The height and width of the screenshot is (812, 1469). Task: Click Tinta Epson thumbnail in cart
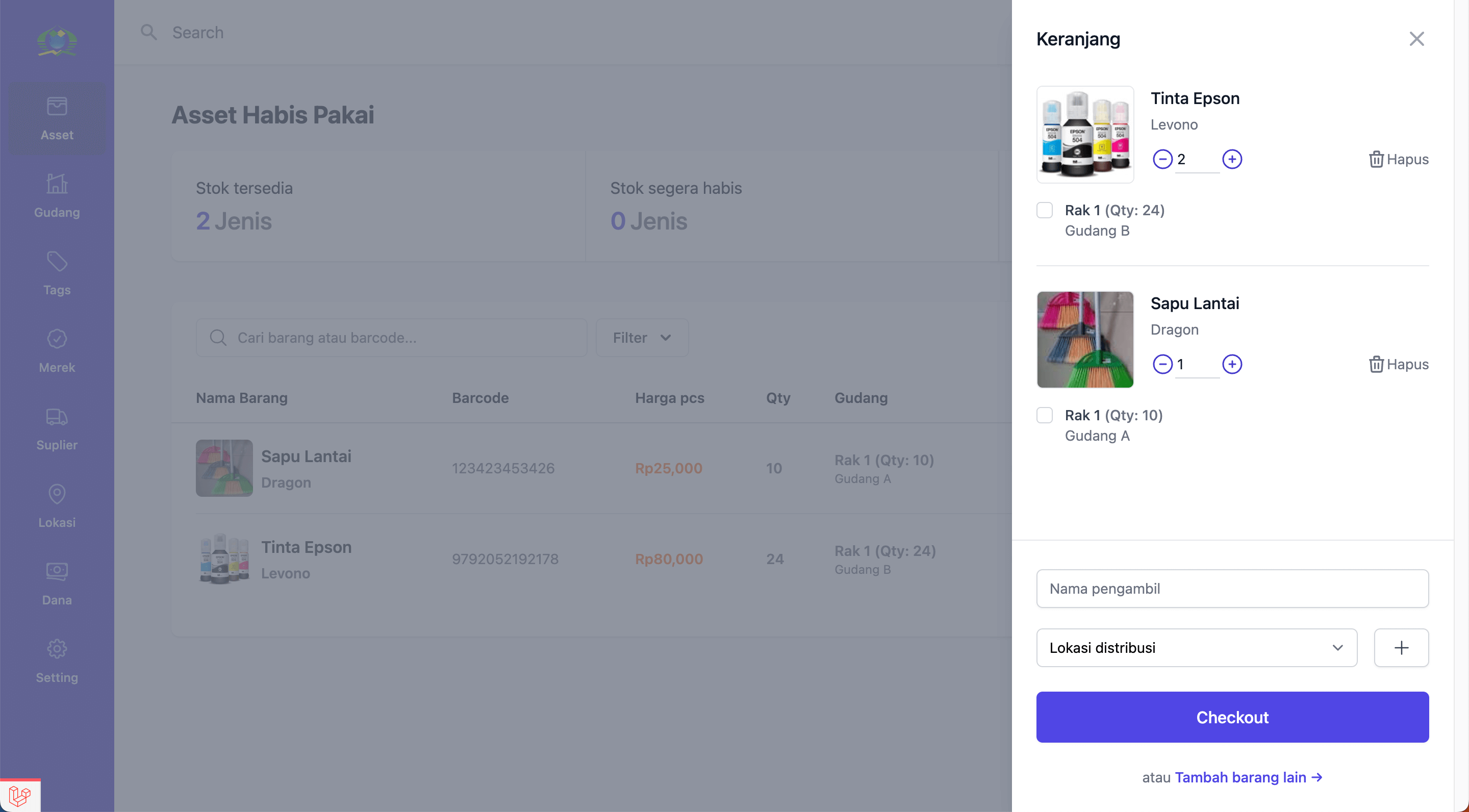pyautogui.click(x=1084, y=135)
